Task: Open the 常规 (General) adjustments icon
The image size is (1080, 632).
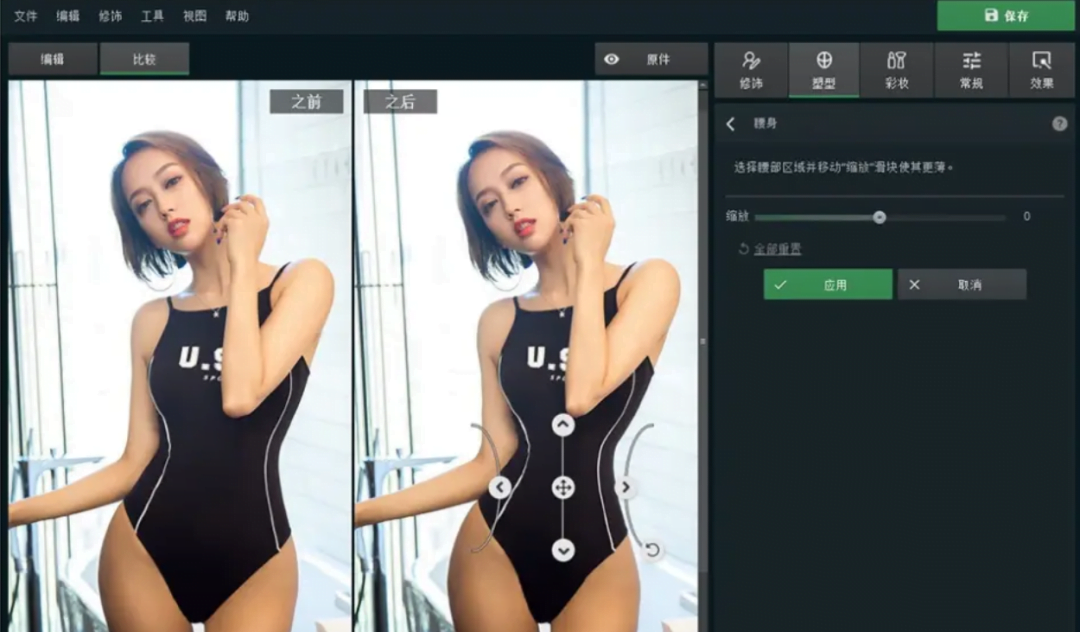Action: click(x=970, y=70)
